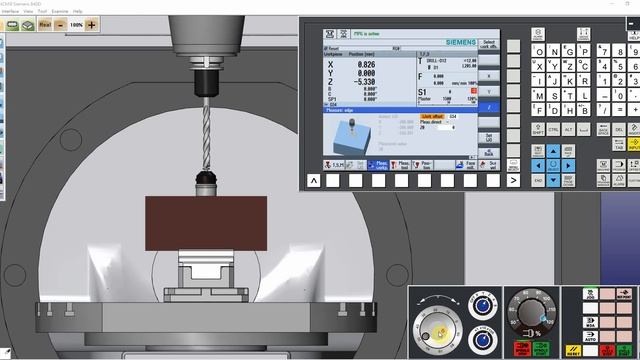Click the blue cursor left arrow key
640x360 pixels.
(x=538, y=166)
